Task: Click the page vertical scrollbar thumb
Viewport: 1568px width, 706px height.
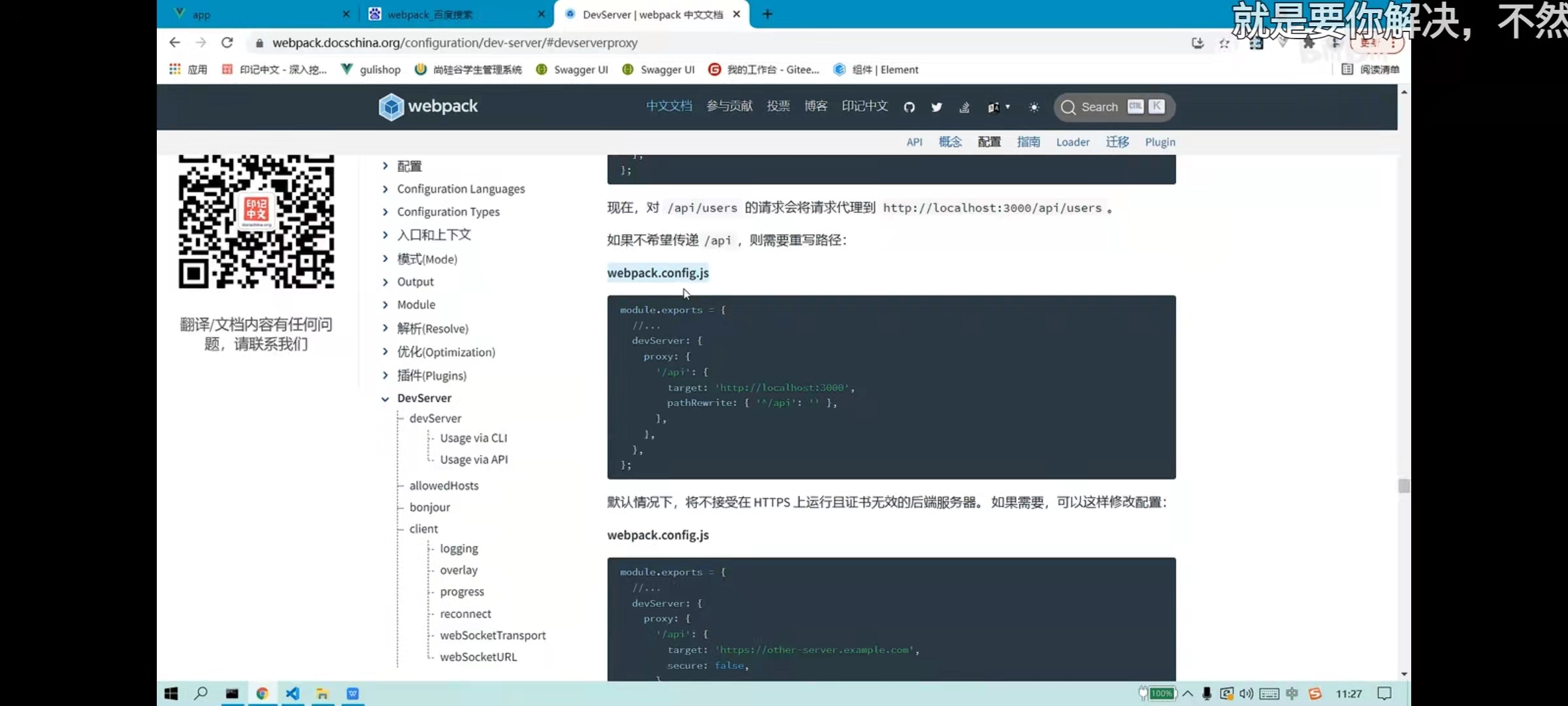Action: [1403, 486]
